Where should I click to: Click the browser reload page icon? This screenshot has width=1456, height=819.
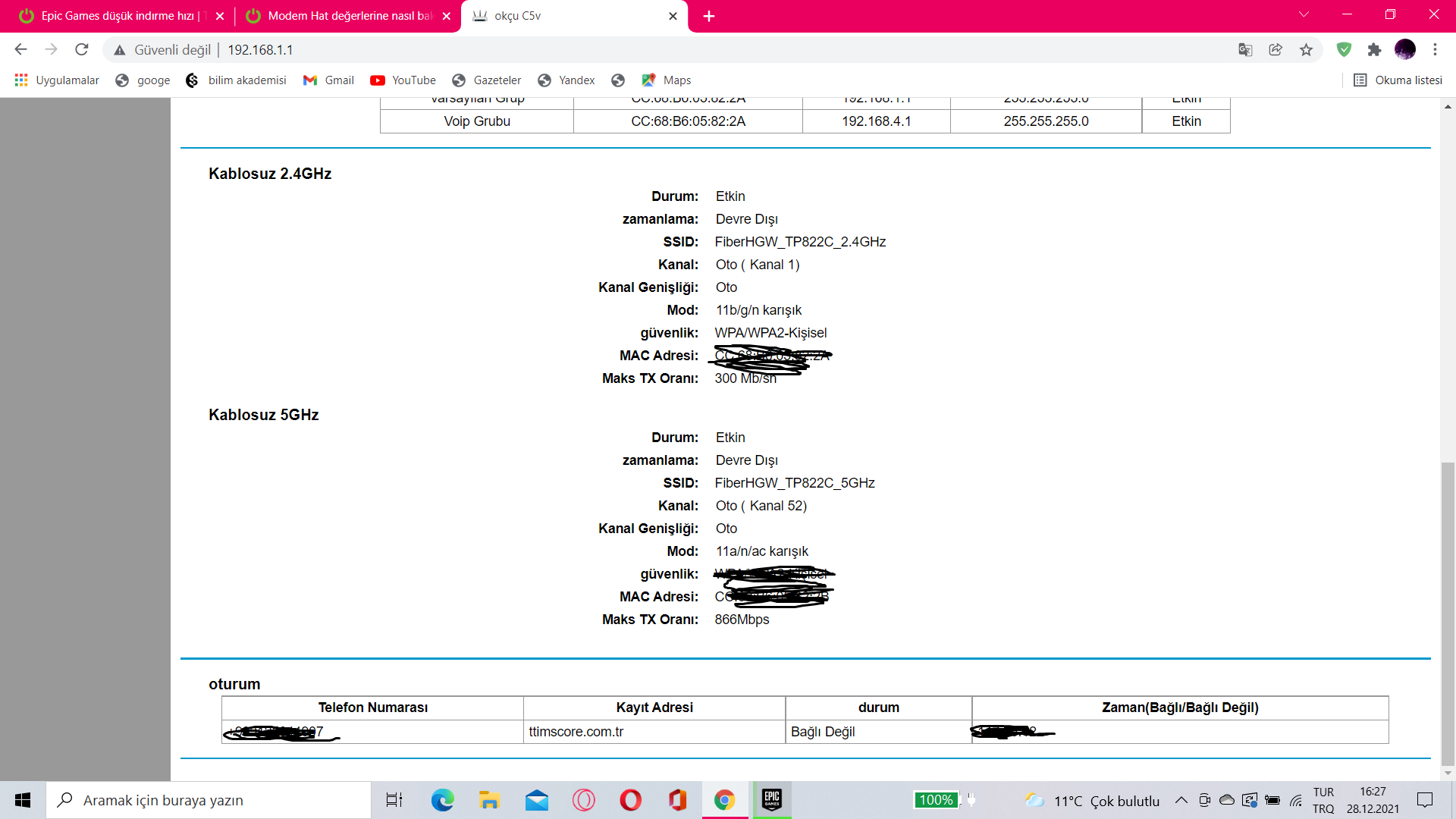(x=82, y=50)
